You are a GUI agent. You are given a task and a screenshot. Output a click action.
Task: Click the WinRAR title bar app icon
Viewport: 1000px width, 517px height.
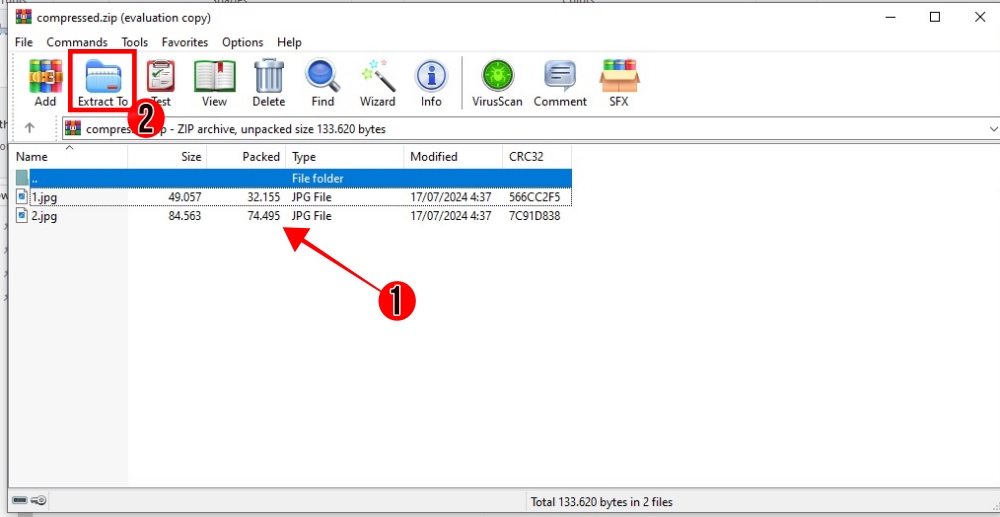pos(24,17)
